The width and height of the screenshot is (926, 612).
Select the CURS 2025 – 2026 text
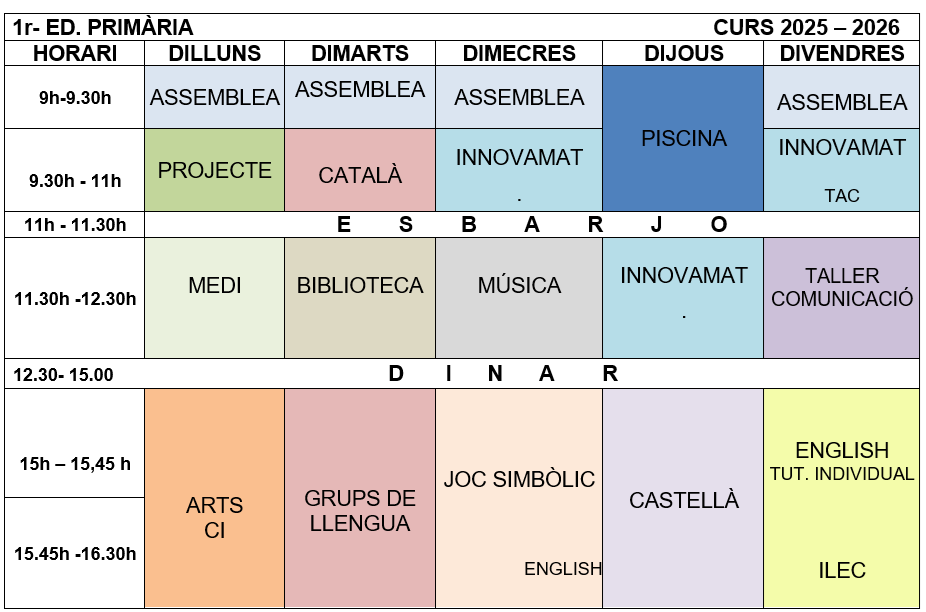806,27
